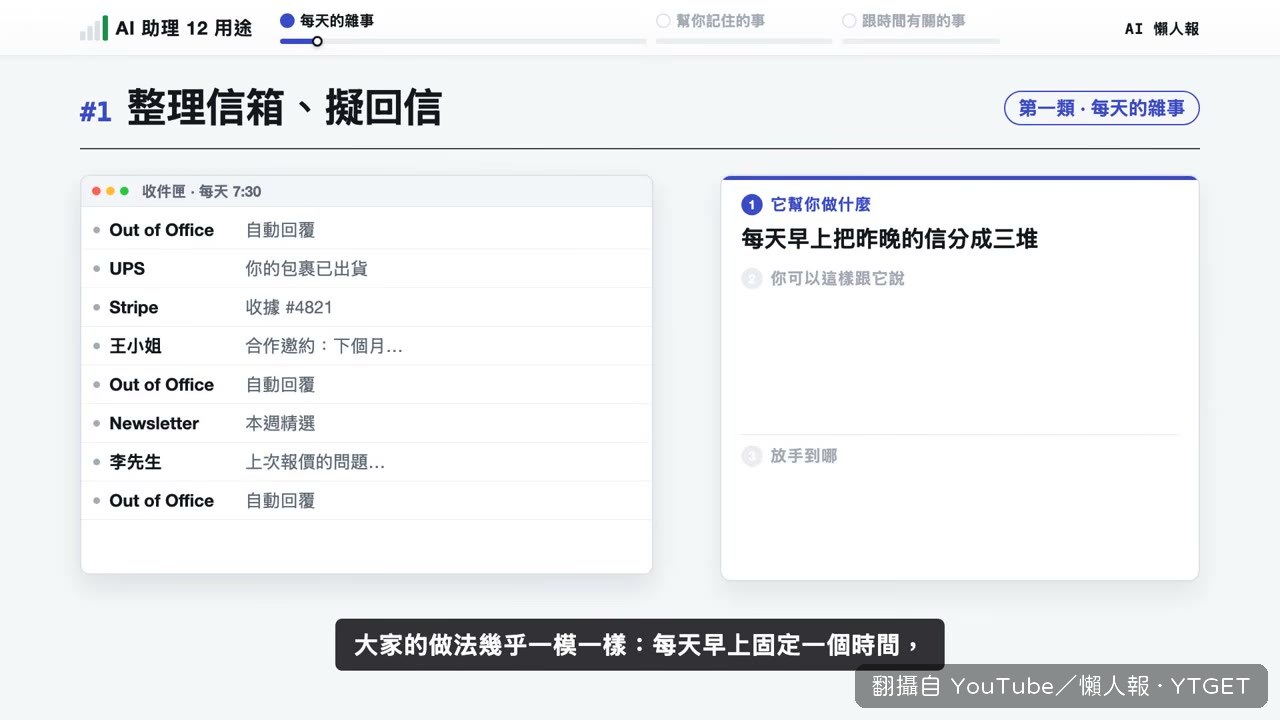Click the subject 你的包裹已出貨
1280x720 pixels.
307,269
